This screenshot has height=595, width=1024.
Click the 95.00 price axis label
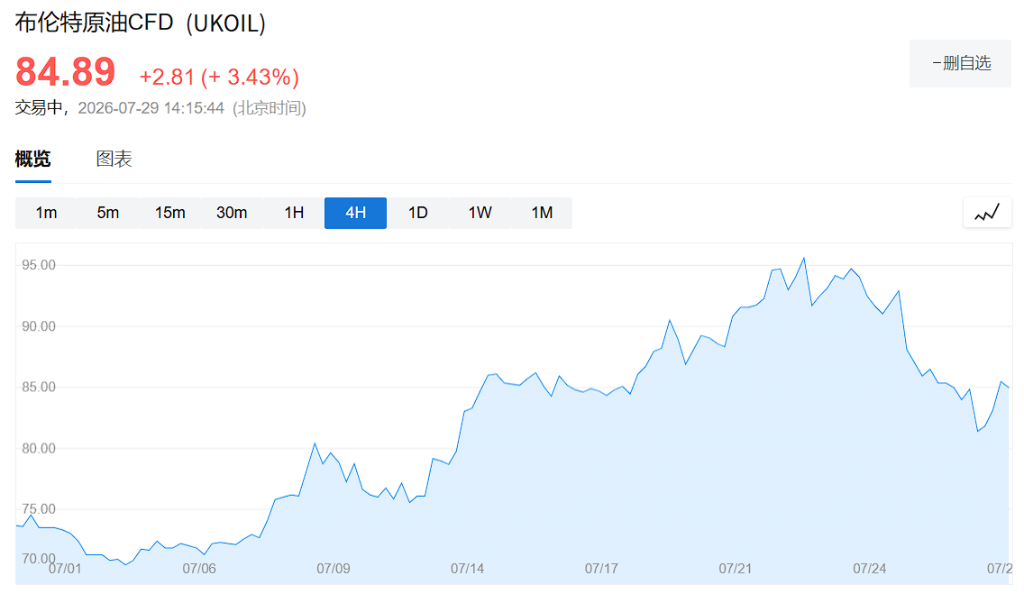point(39,265)
